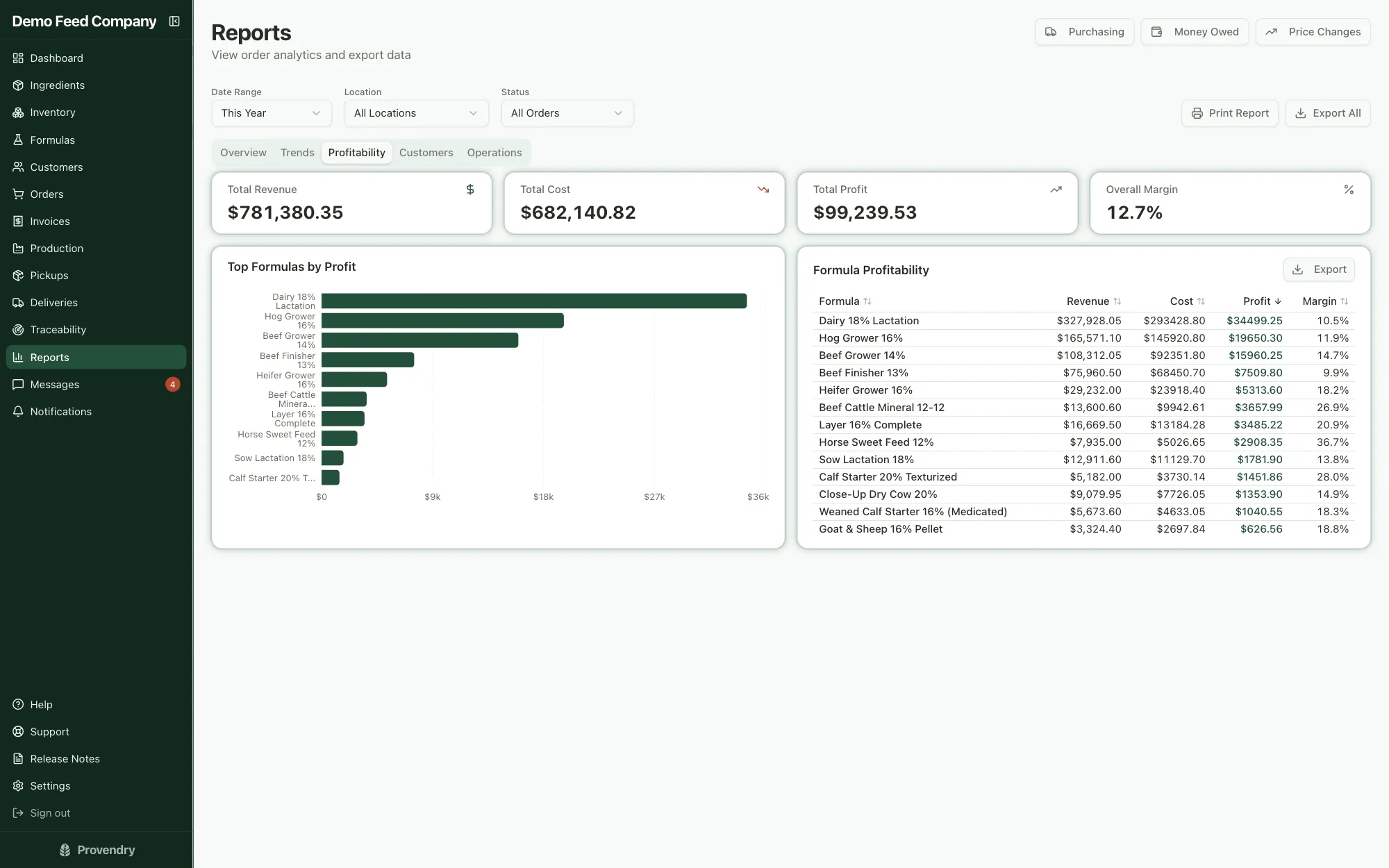Viewport: 1389px width, 868px height.
Task: Export the Formula Profitability table
Action: tap(1319, 269)
